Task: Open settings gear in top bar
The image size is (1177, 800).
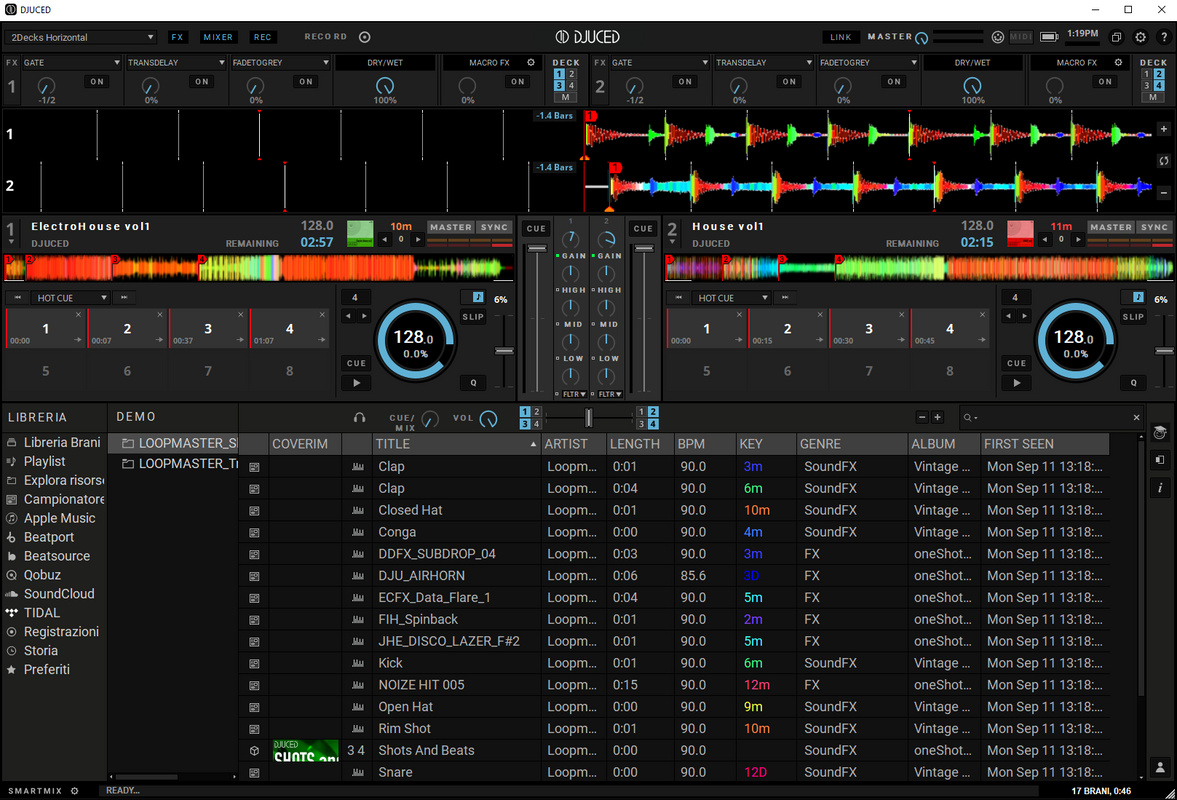Action: (x=1140, y=37)
